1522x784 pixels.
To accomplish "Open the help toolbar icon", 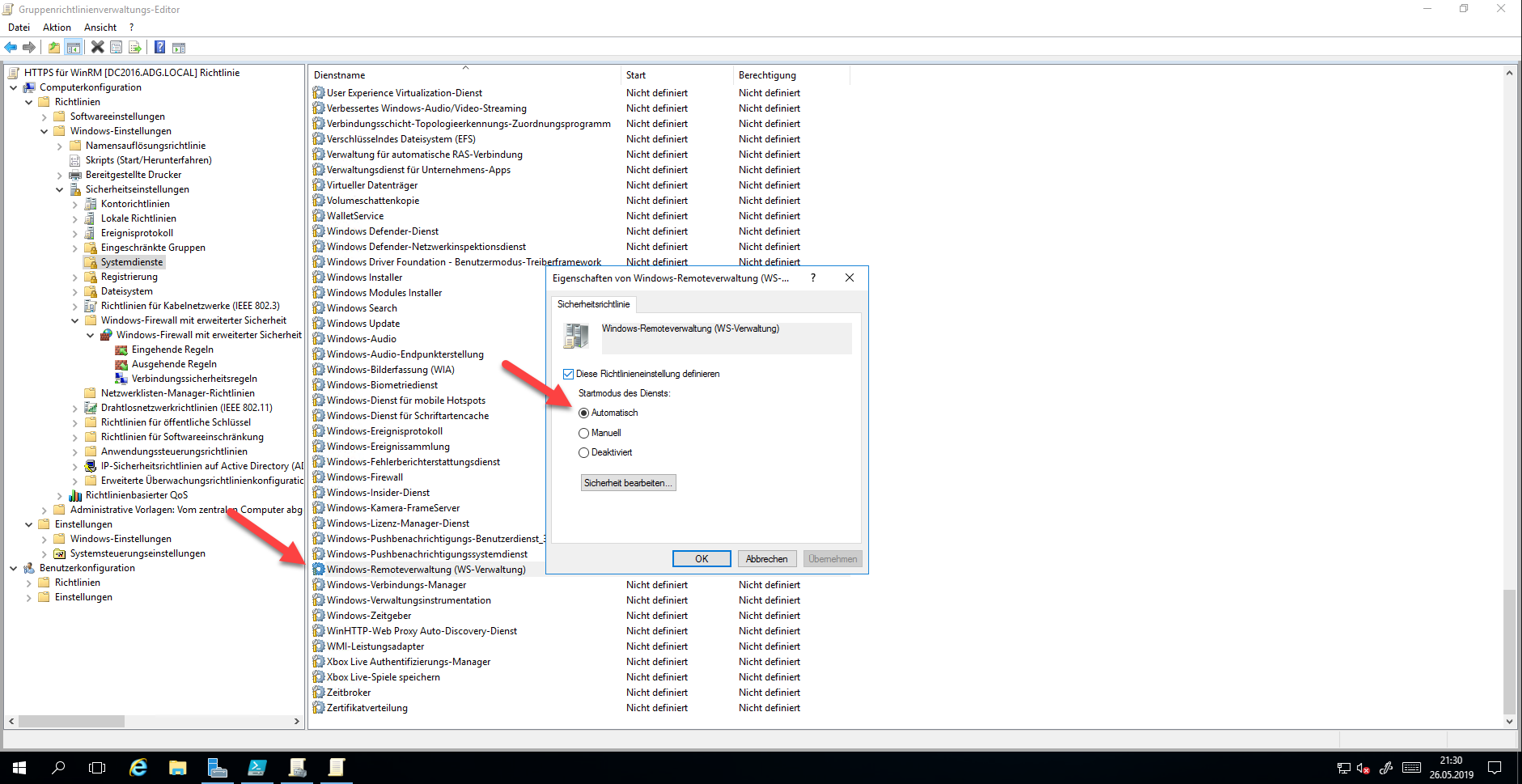I will pyautogui.click(x=160, y=47).
